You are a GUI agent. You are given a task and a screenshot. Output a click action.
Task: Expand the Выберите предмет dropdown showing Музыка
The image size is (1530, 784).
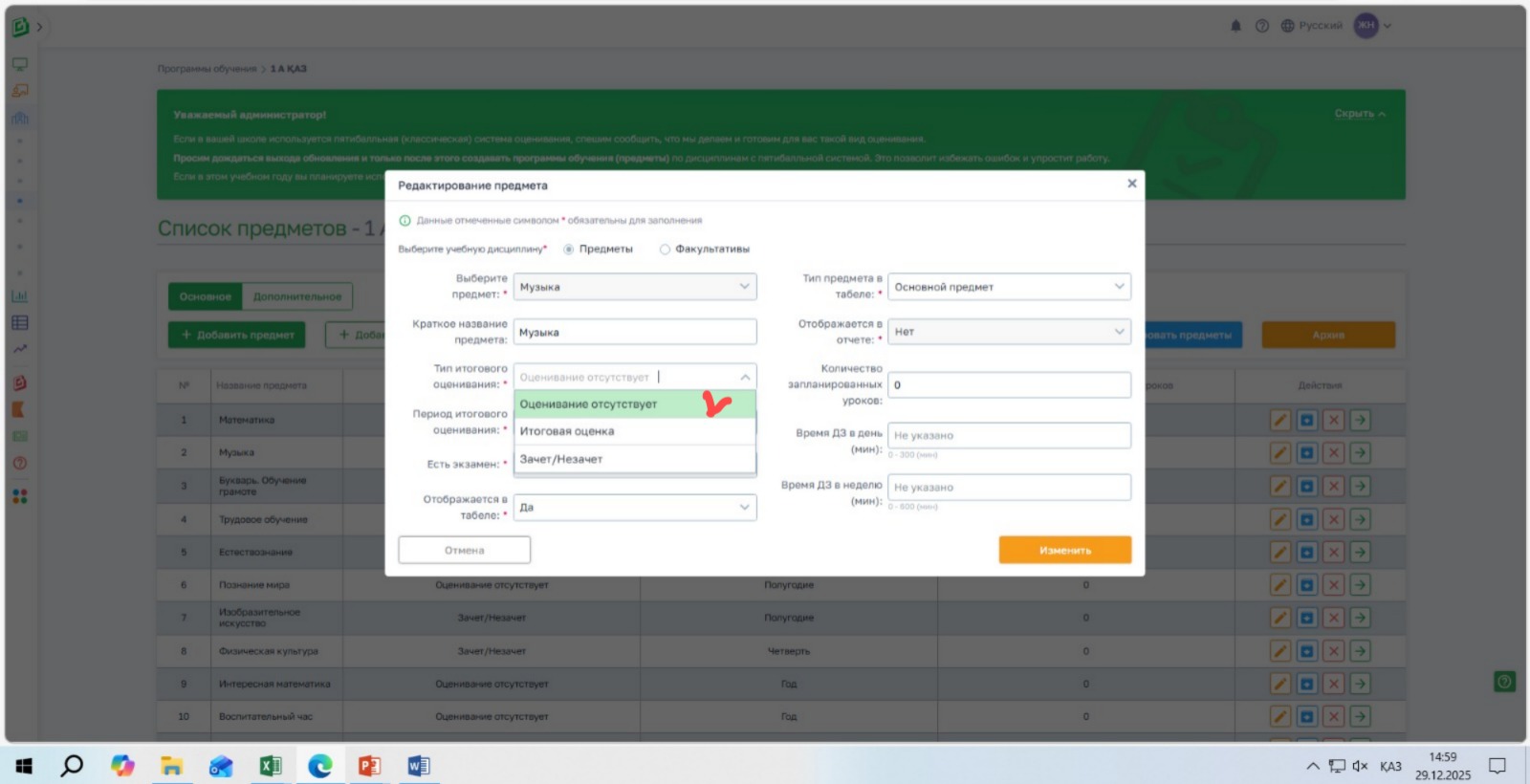[635, 287]
